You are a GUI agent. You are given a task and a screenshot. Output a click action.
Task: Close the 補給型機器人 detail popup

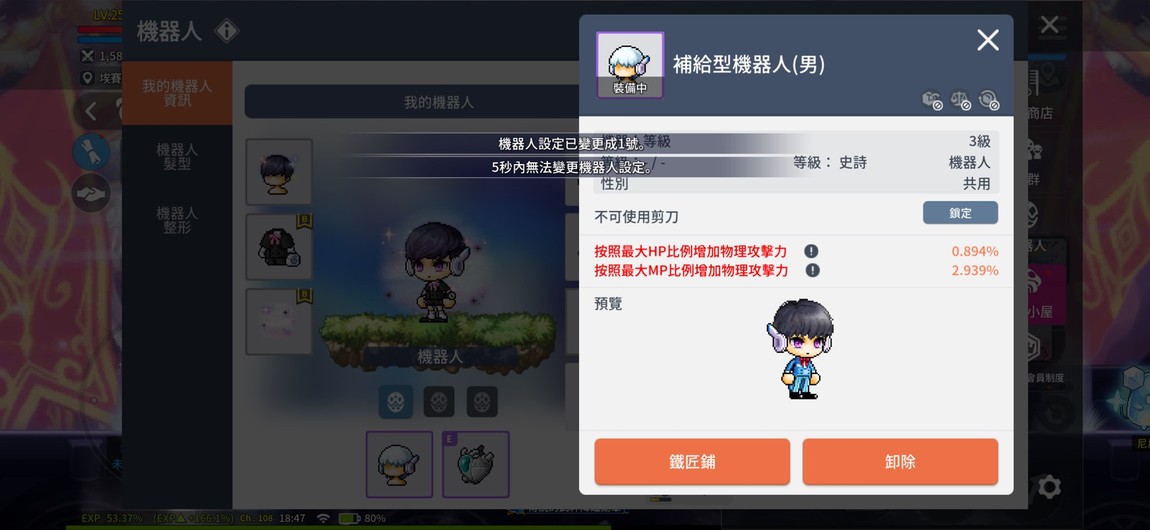[x=988, y=40]
